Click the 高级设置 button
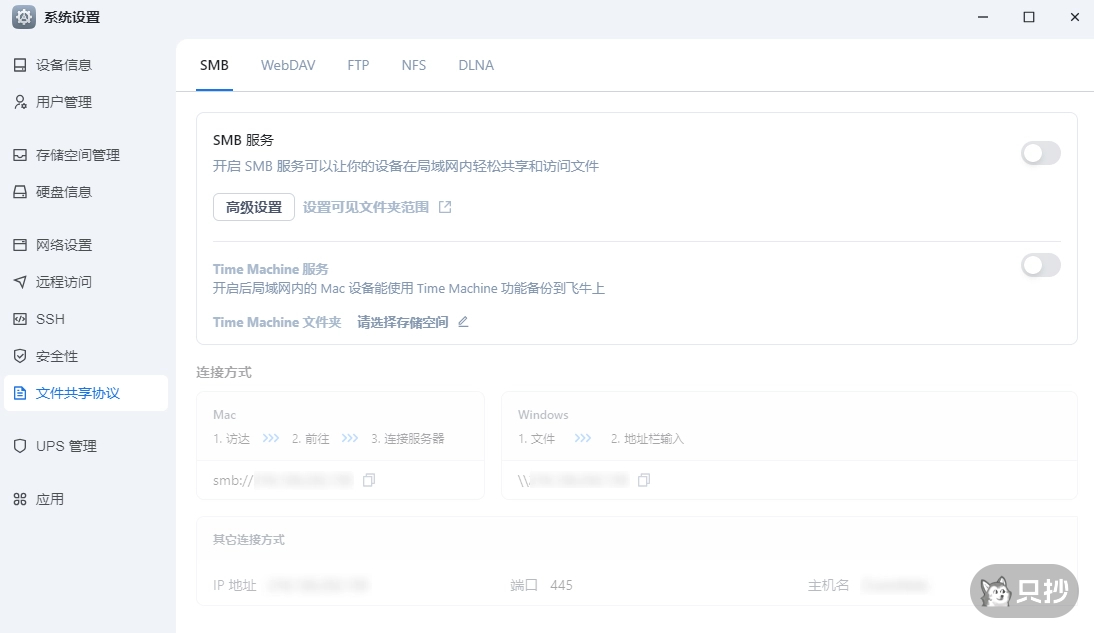Screen dimensions: 1094x633 [x=253, y=207]
